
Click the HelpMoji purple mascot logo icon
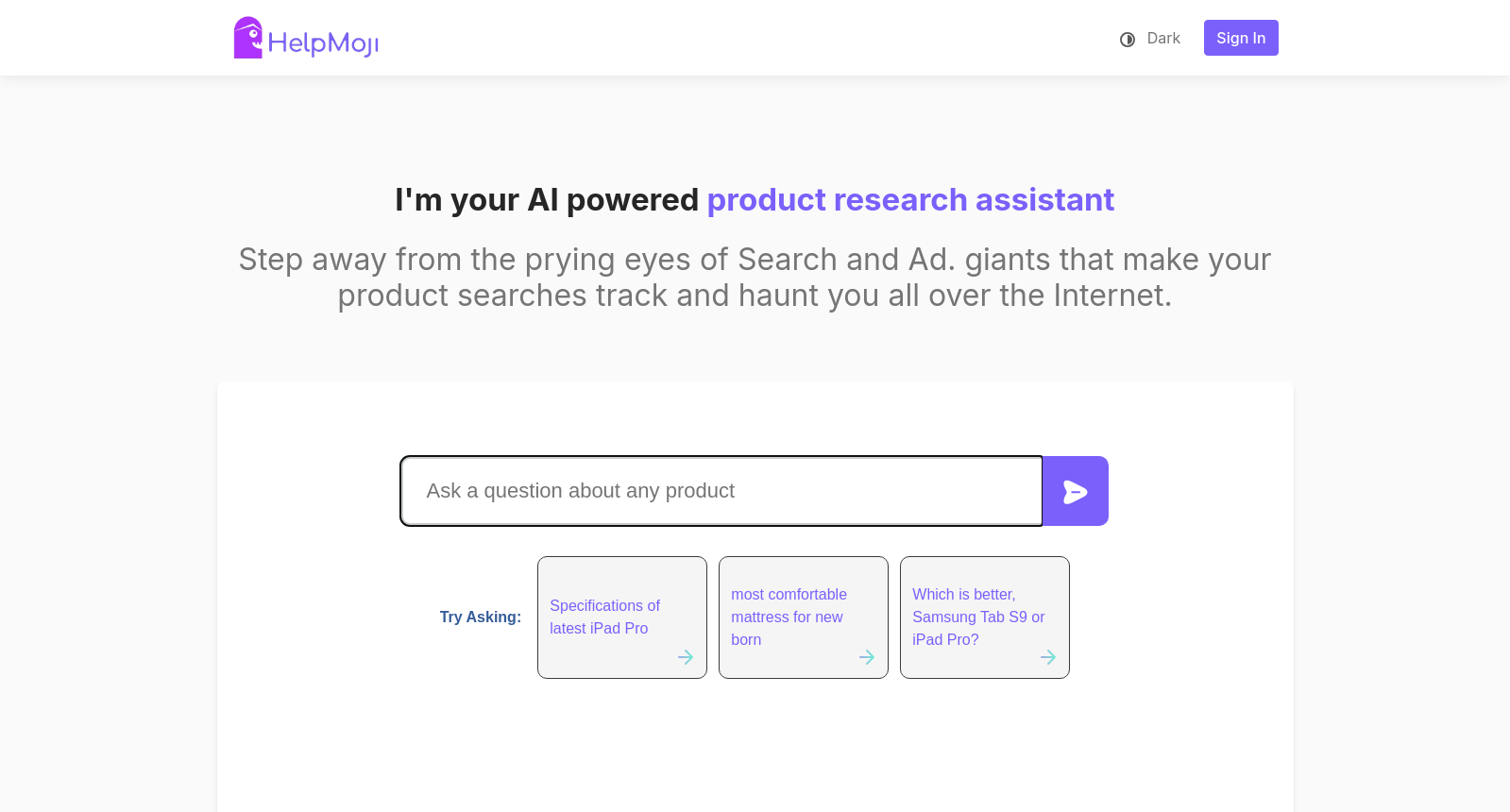tap(248, 38)
